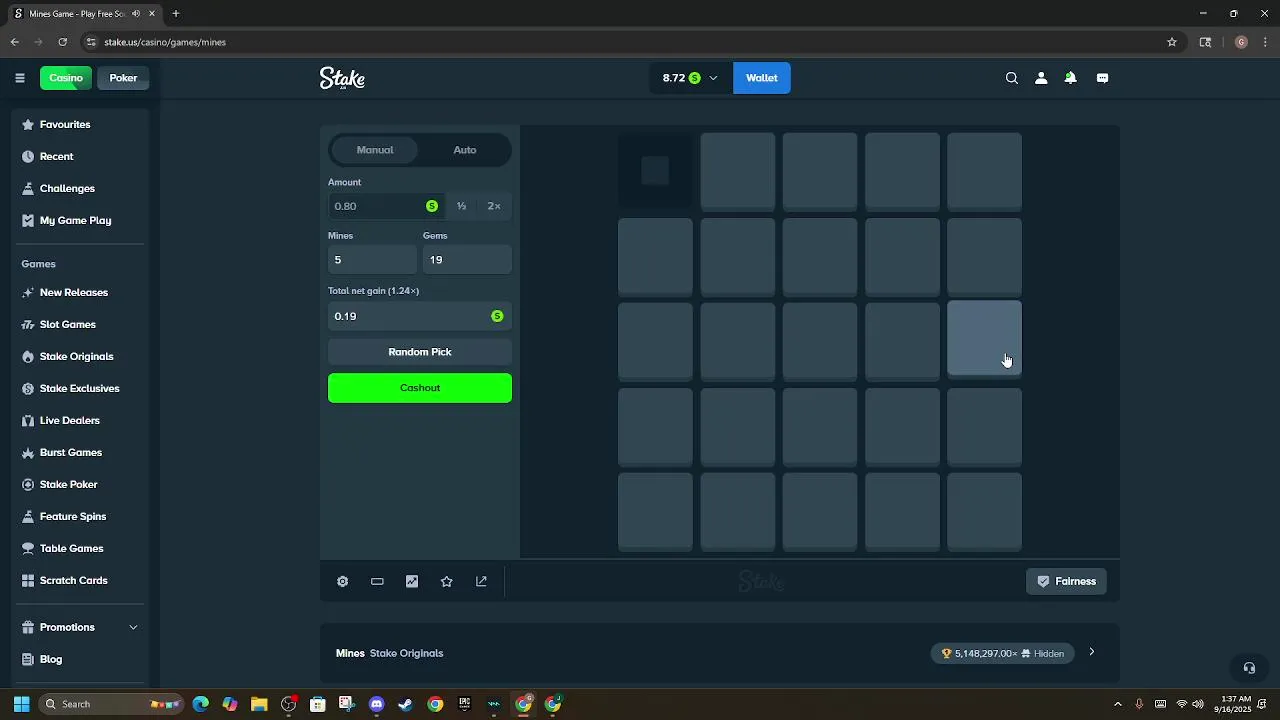Open game settings gear icon

[342, 581]
